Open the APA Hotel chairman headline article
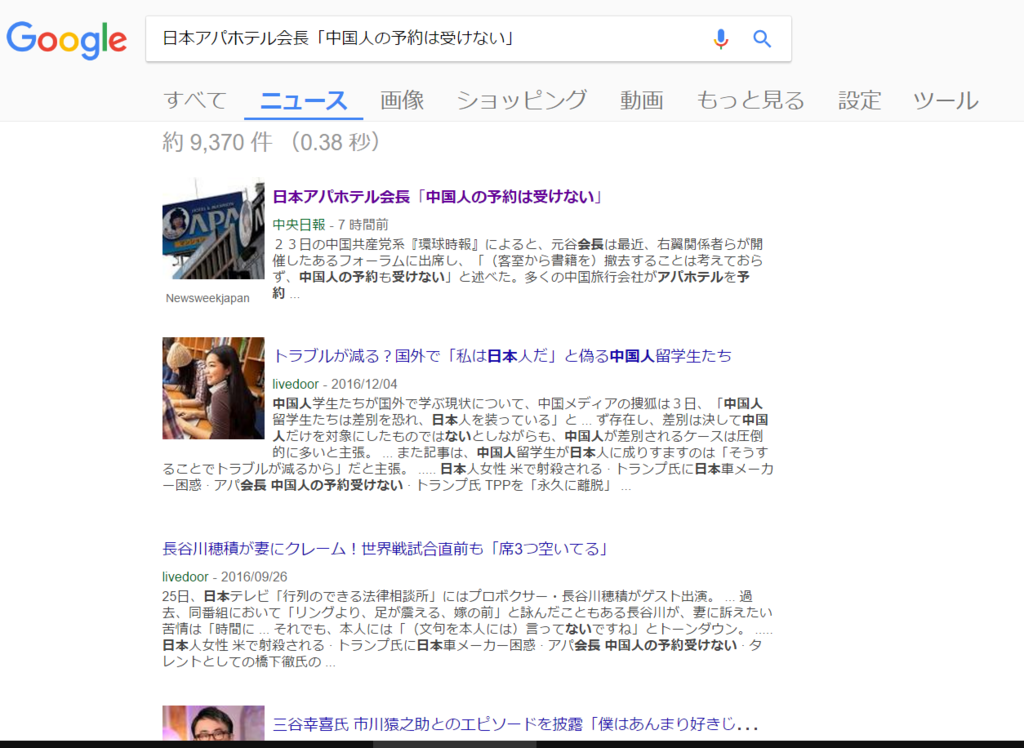Viewport: 1024px width, 748px height. pos(436,196)
